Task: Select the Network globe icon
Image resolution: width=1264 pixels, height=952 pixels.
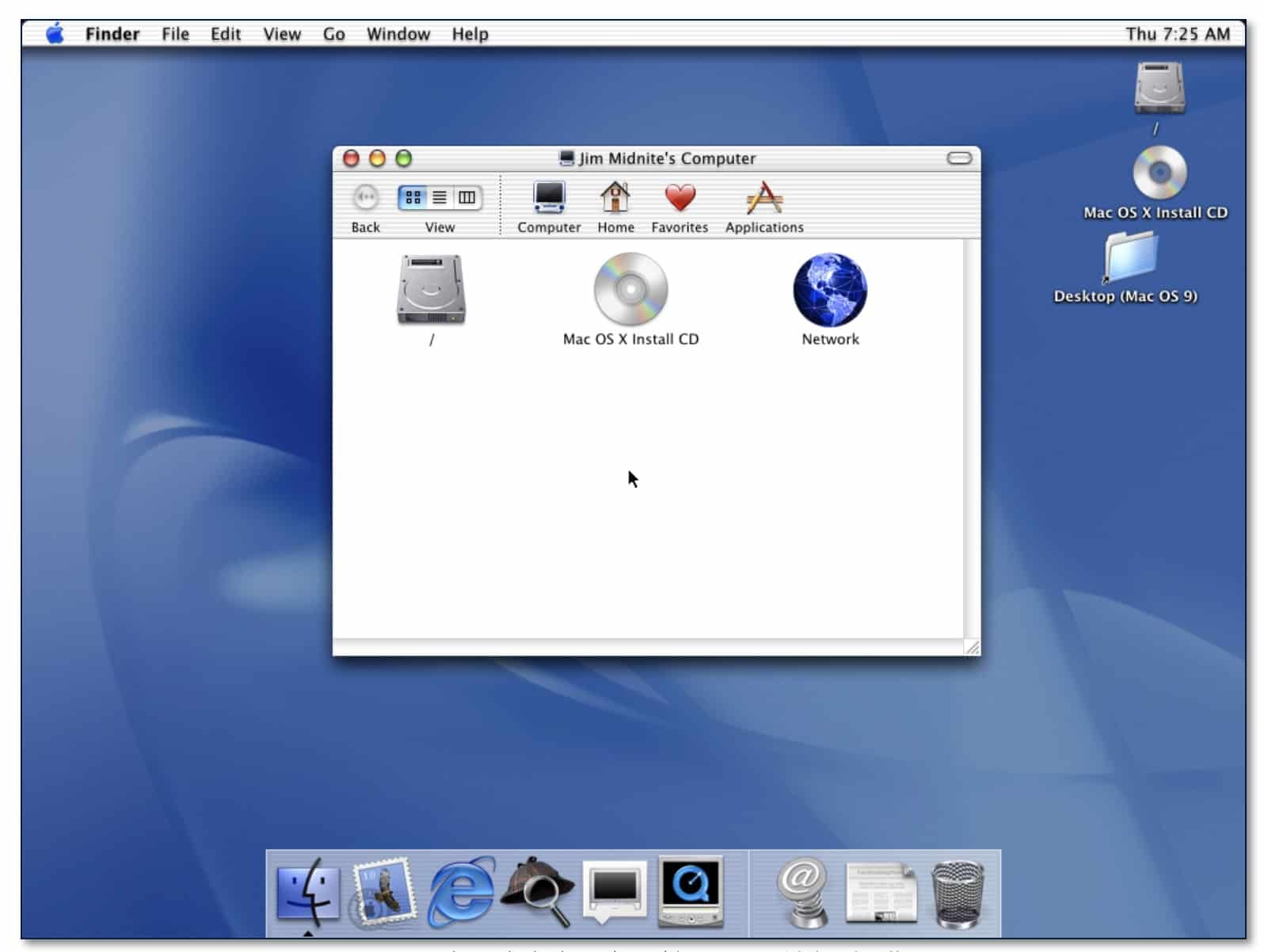Action: point(830,290)
